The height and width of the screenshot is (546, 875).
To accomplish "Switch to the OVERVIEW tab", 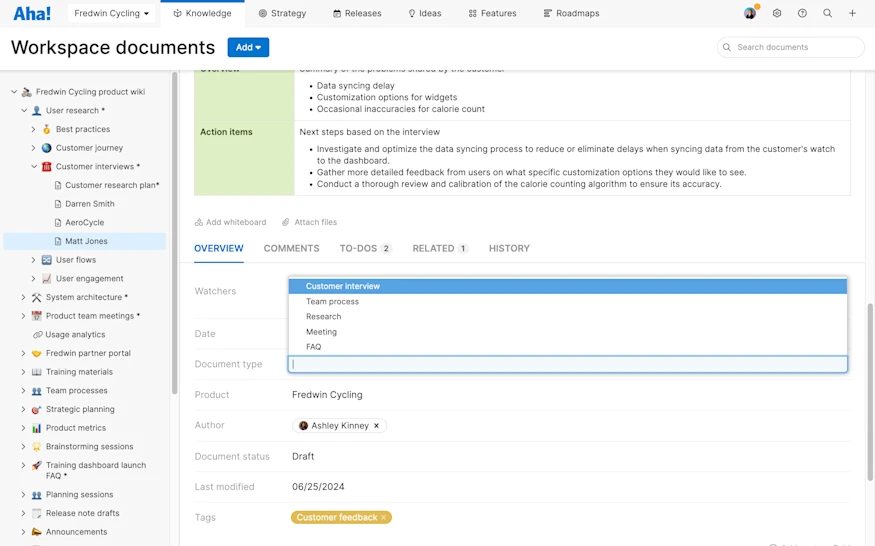I will (219, 248).
